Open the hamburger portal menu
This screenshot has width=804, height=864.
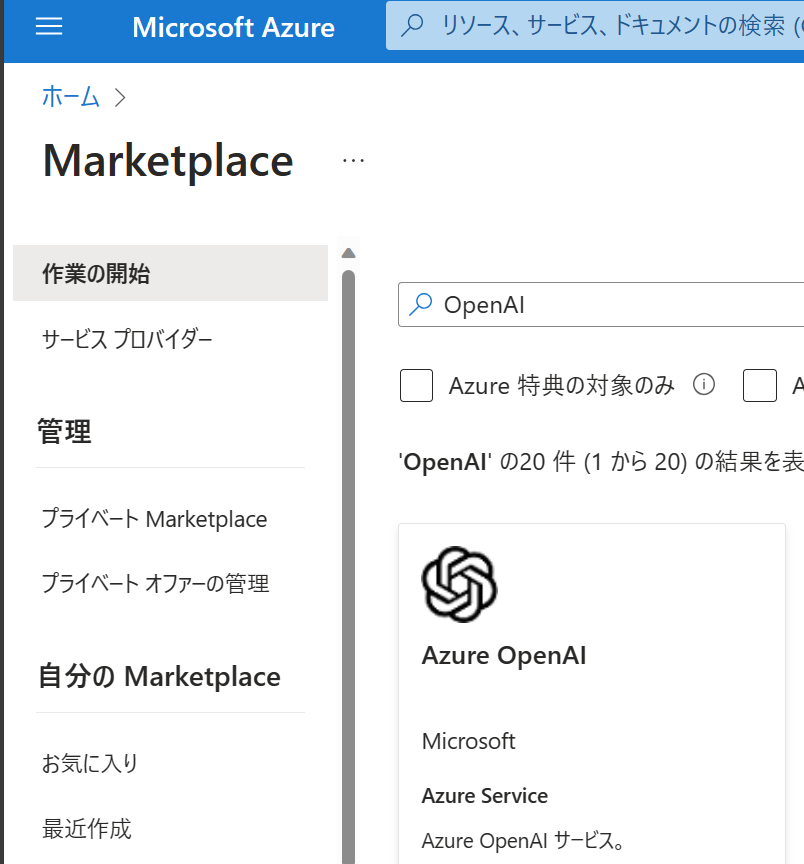click(49, 26)
